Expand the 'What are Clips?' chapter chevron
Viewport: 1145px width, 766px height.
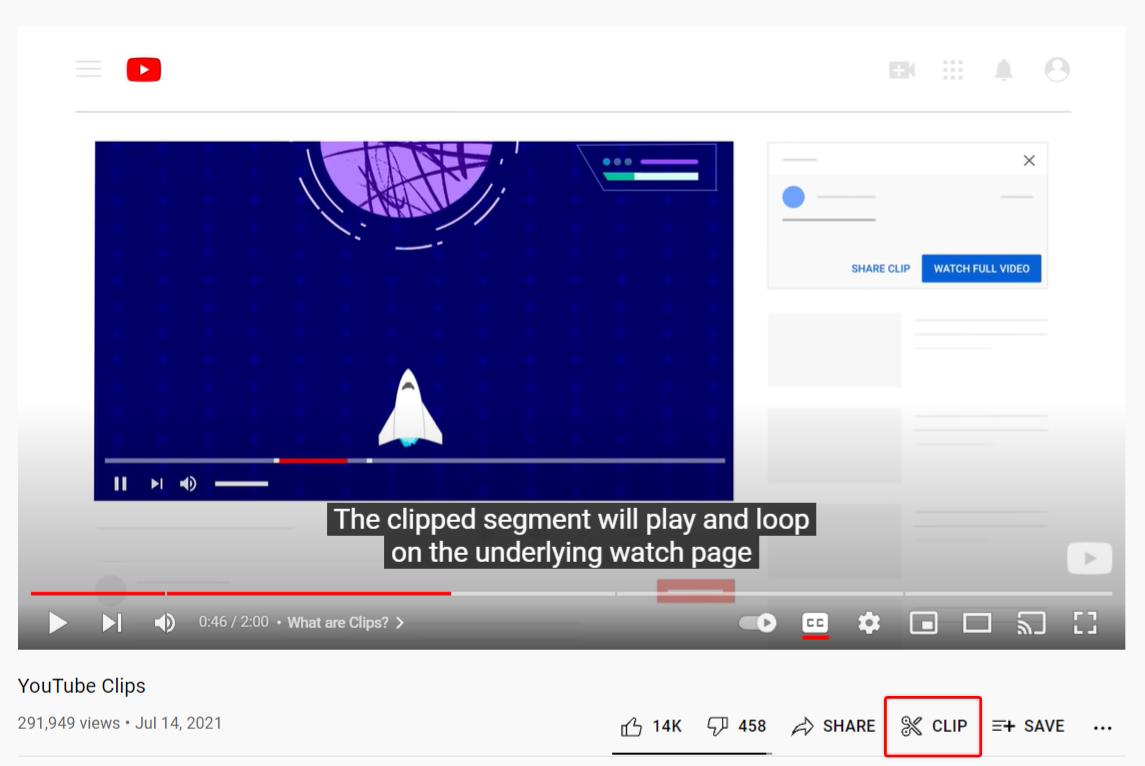(399, 623)
